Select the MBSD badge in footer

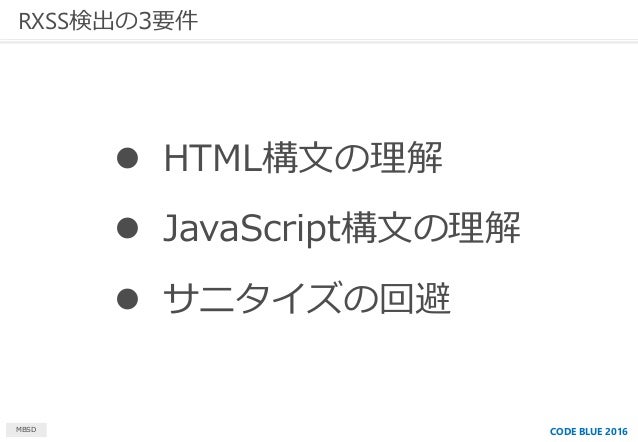point(26,430)
